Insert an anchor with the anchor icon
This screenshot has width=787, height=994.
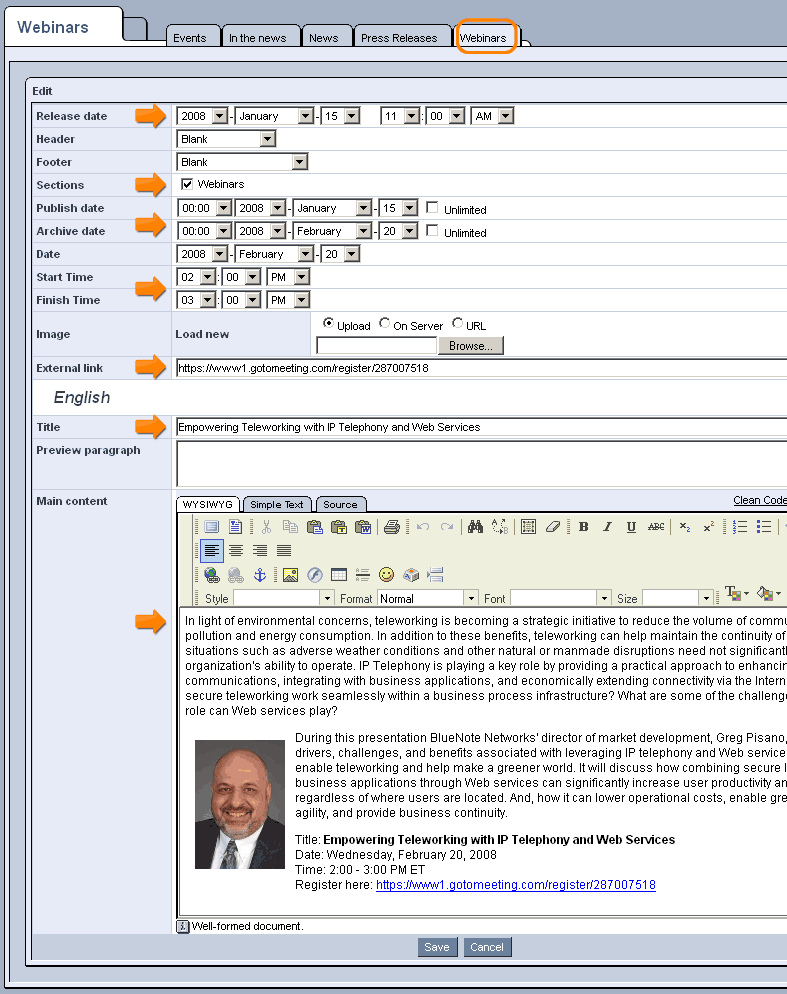[259, 575]
